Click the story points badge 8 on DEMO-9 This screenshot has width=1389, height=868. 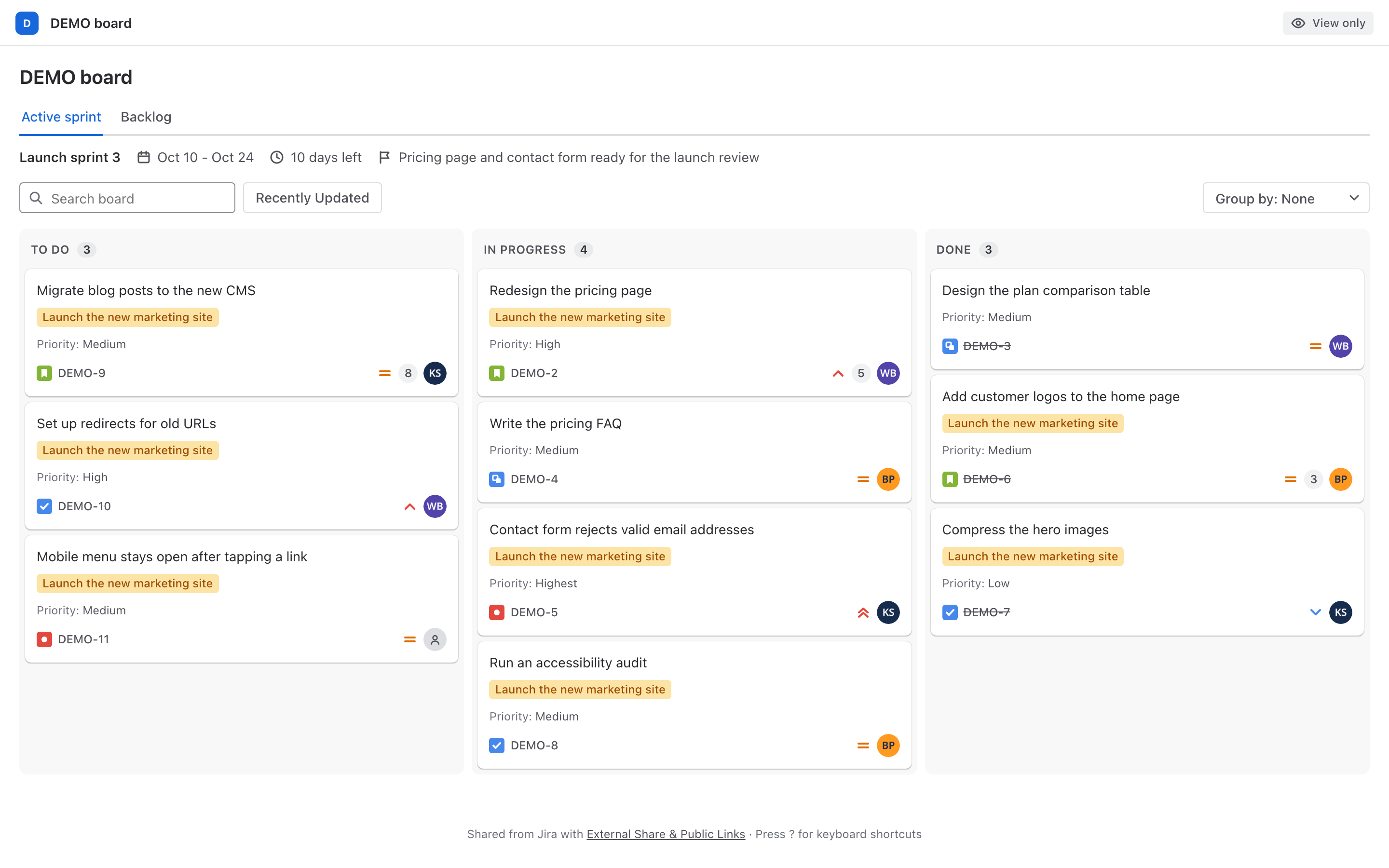point(408,373)
